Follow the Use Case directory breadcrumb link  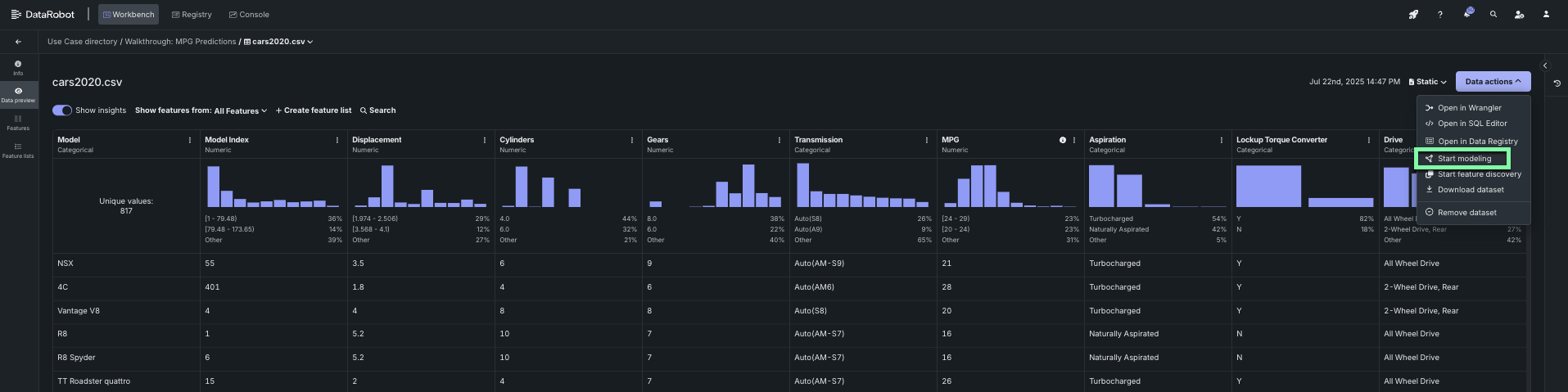pyautogui.click(x=82, y=42)
